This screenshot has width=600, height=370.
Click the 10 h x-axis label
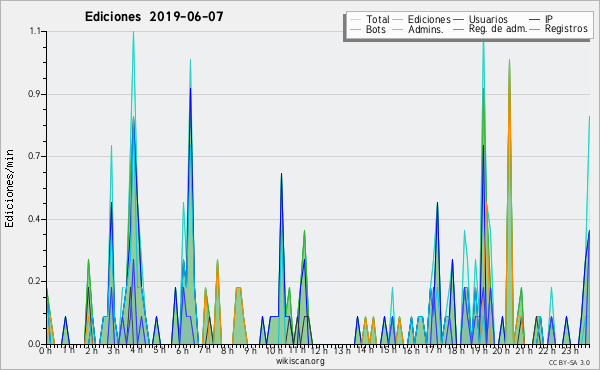coord(274,350)
